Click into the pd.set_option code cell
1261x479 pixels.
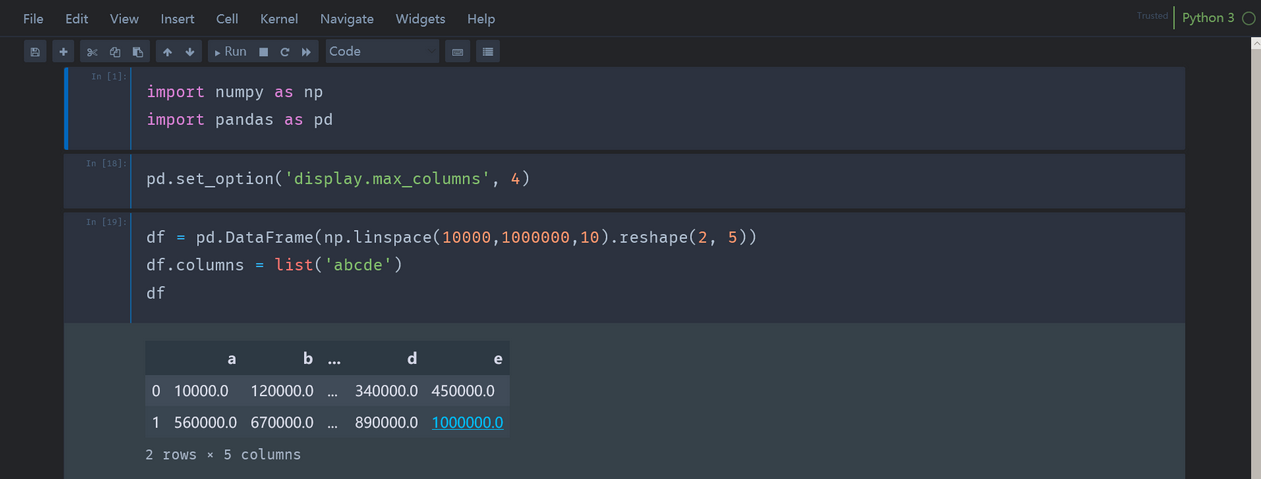(600, 180)
